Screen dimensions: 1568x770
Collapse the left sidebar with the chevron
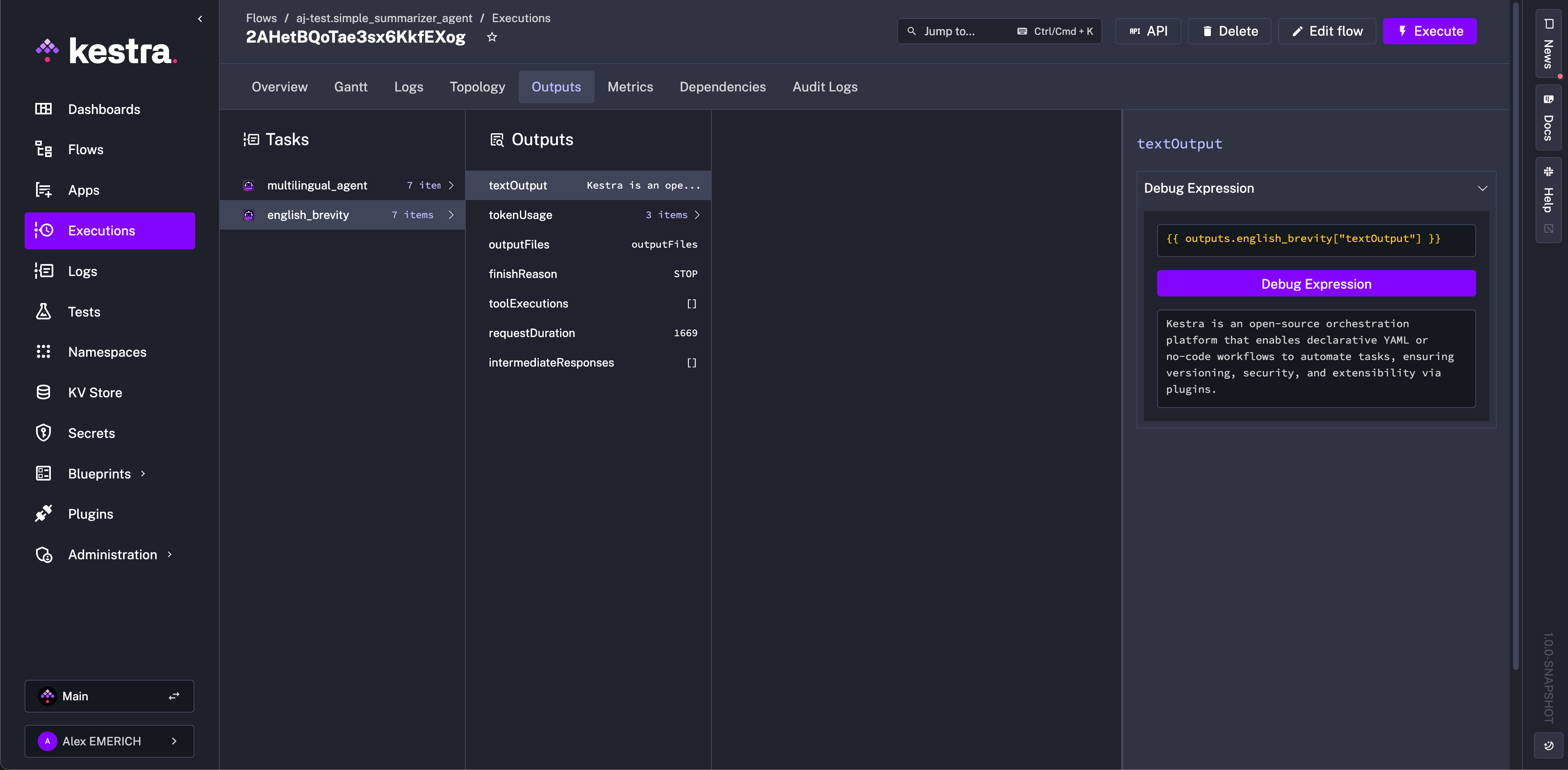pyautogui.click(x=200, y=19)
